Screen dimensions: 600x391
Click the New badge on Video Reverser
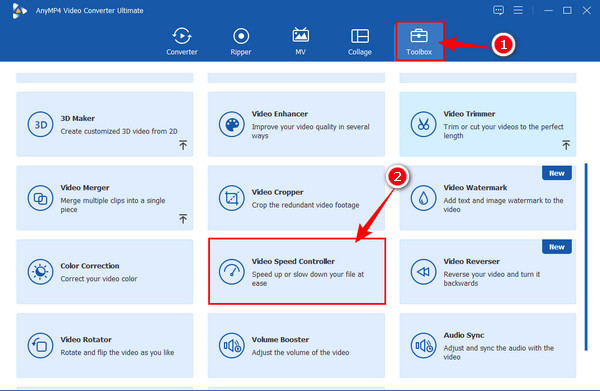pos(557,247)
